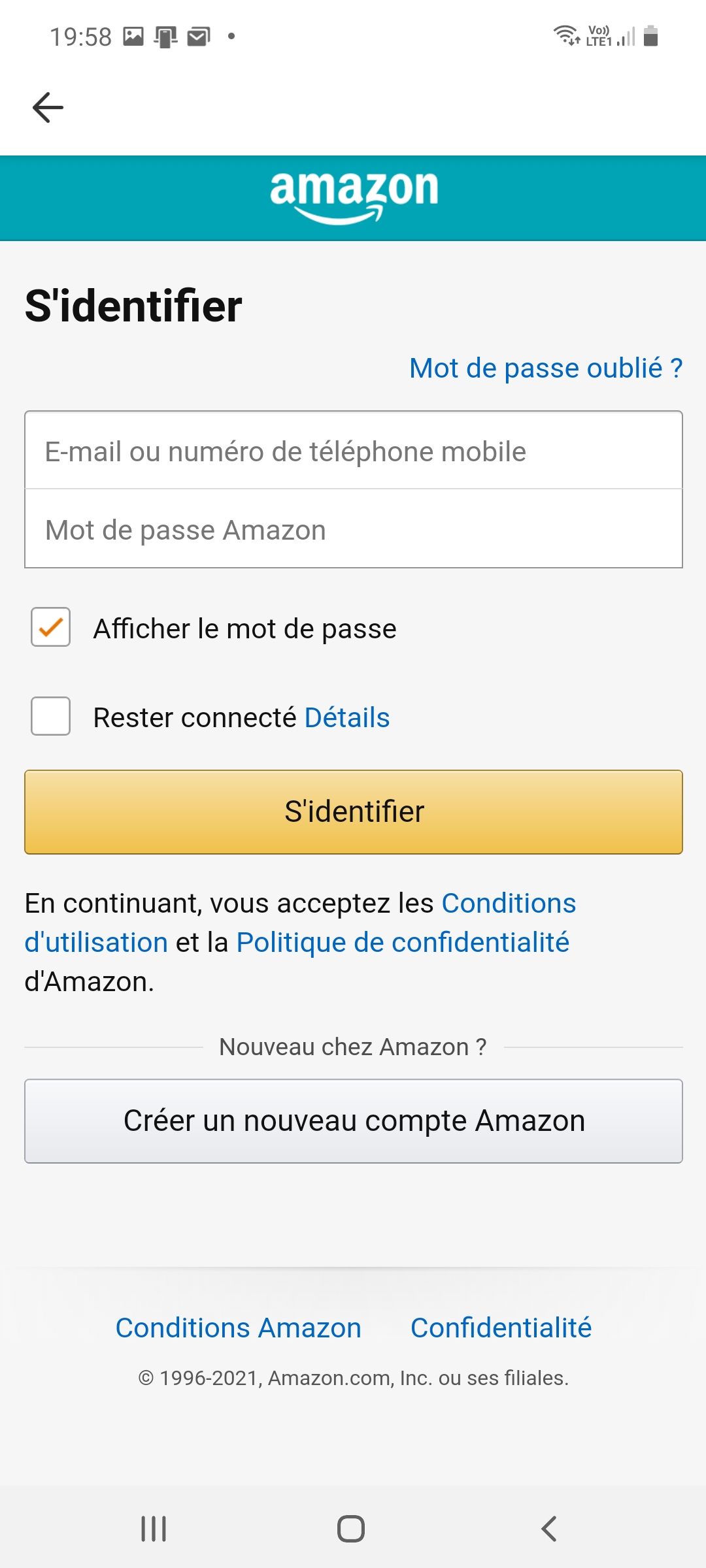Open Politique de confidentialité link
Image resolution: width=706 pixels, height=1568 pixels.
403,943
